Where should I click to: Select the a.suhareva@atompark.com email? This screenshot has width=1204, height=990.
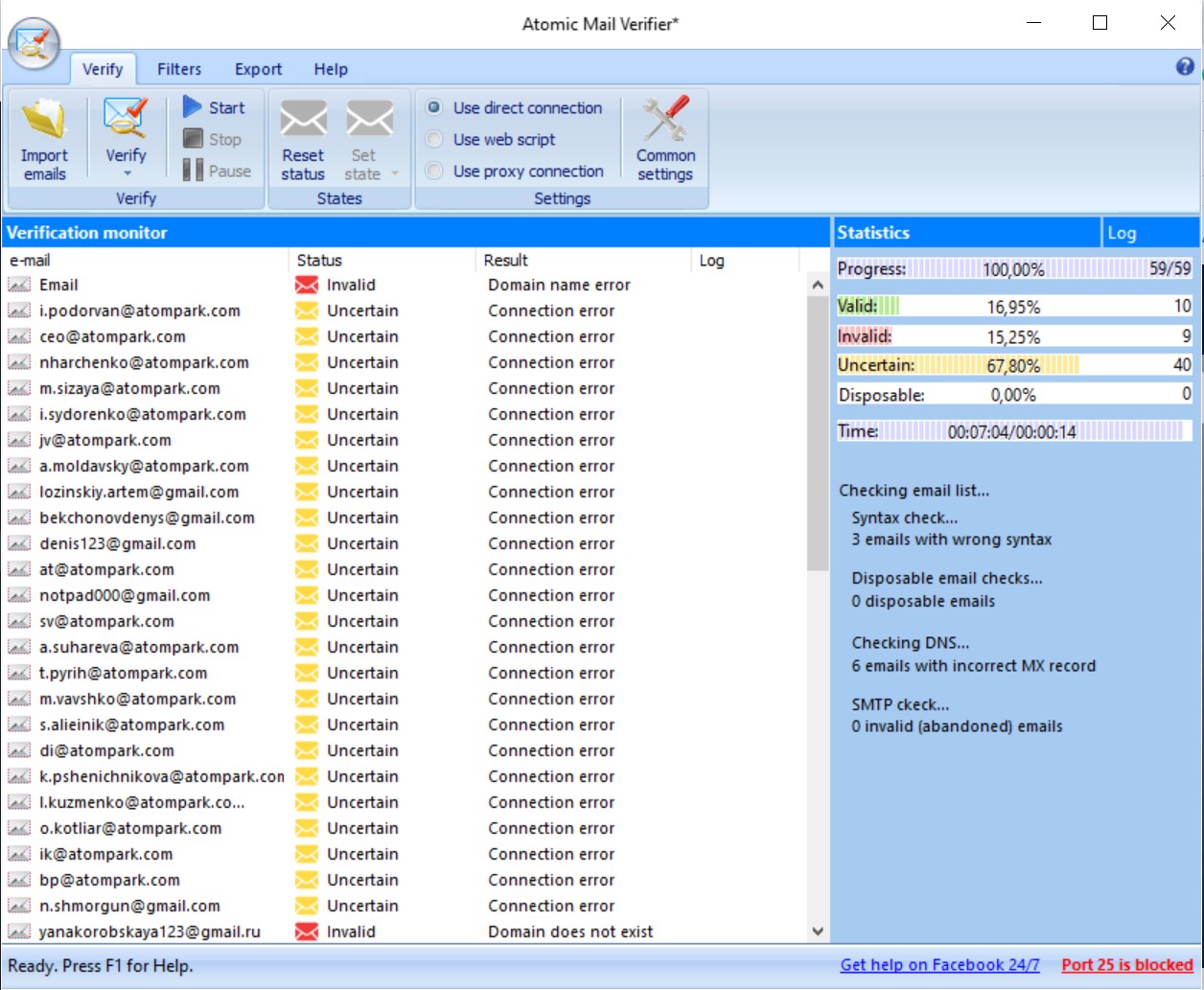(x=139, y=647)
